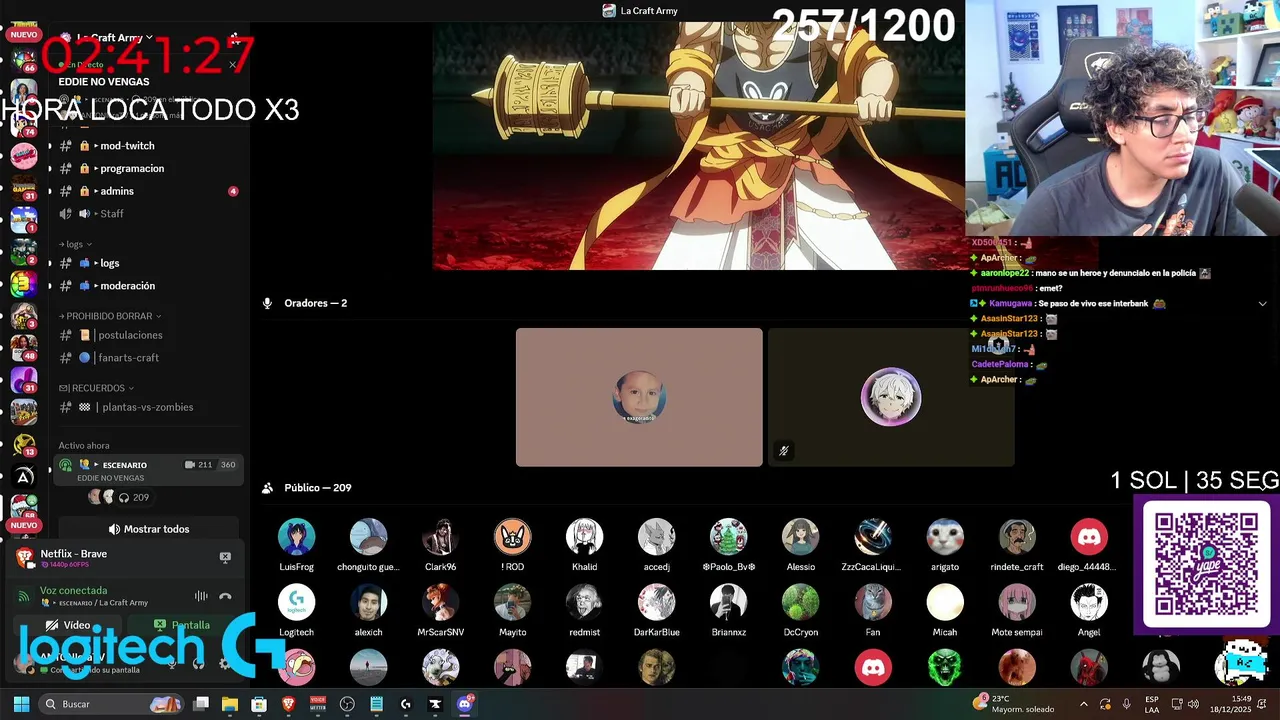
Task: Select arigato's audience avatar
Action: coord(945,537)
